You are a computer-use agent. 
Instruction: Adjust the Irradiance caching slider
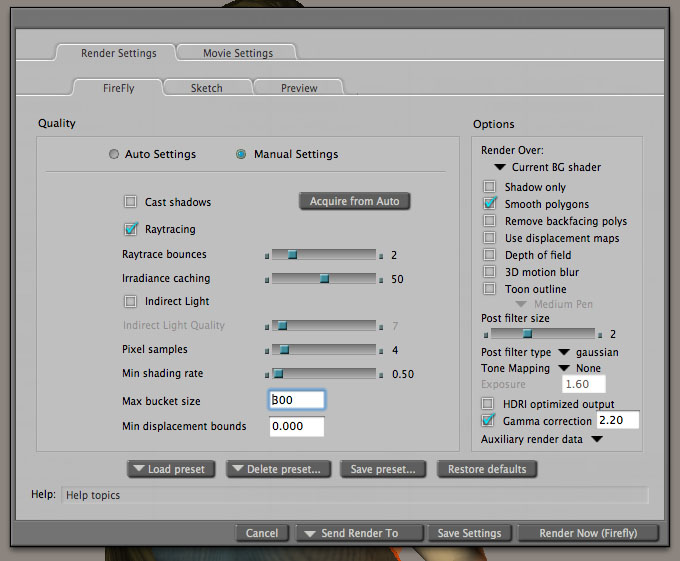pos(324,279)
